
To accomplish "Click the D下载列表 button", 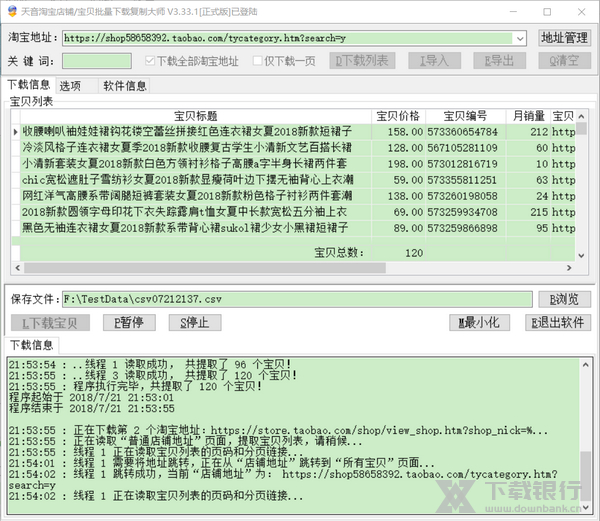I will pos(362,61).
